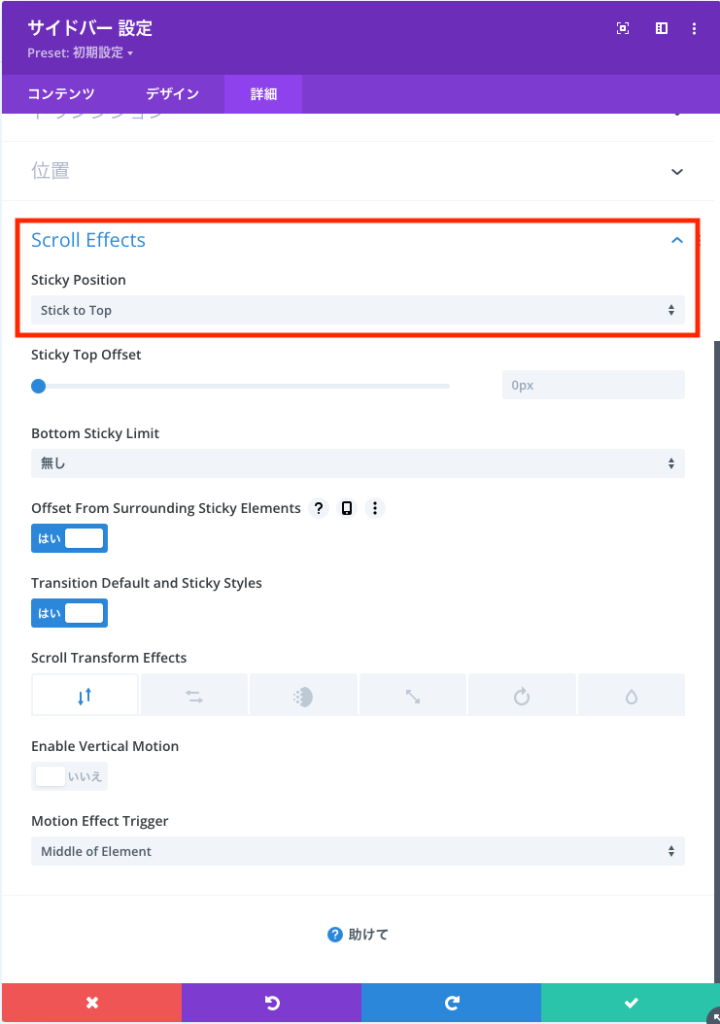Toggle Transition Default and Sticky Styles switch

[x=69, y=613]
